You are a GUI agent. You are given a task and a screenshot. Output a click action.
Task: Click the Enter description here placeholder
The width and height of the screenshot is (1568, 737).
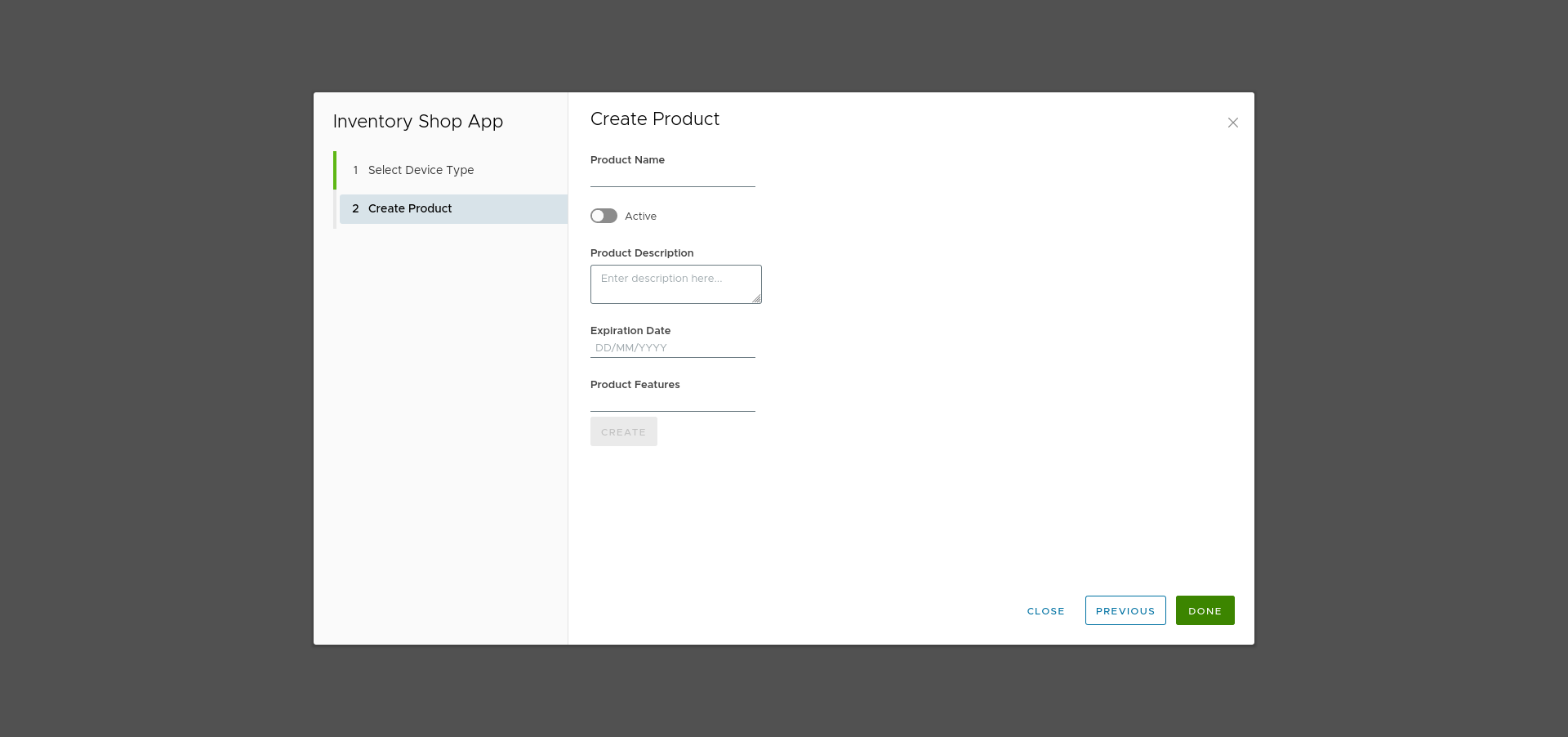click(675, 279)
